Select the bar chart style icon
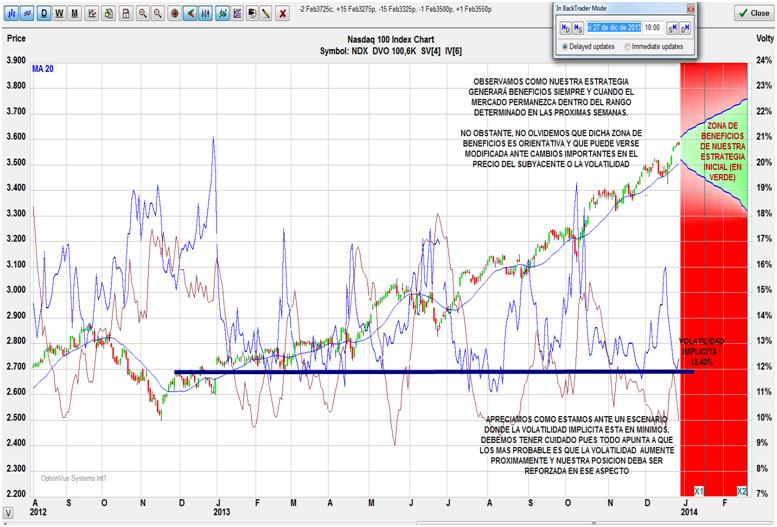This screenshot has height=527, width=777. pyautogui.click(x=11, y=13)
